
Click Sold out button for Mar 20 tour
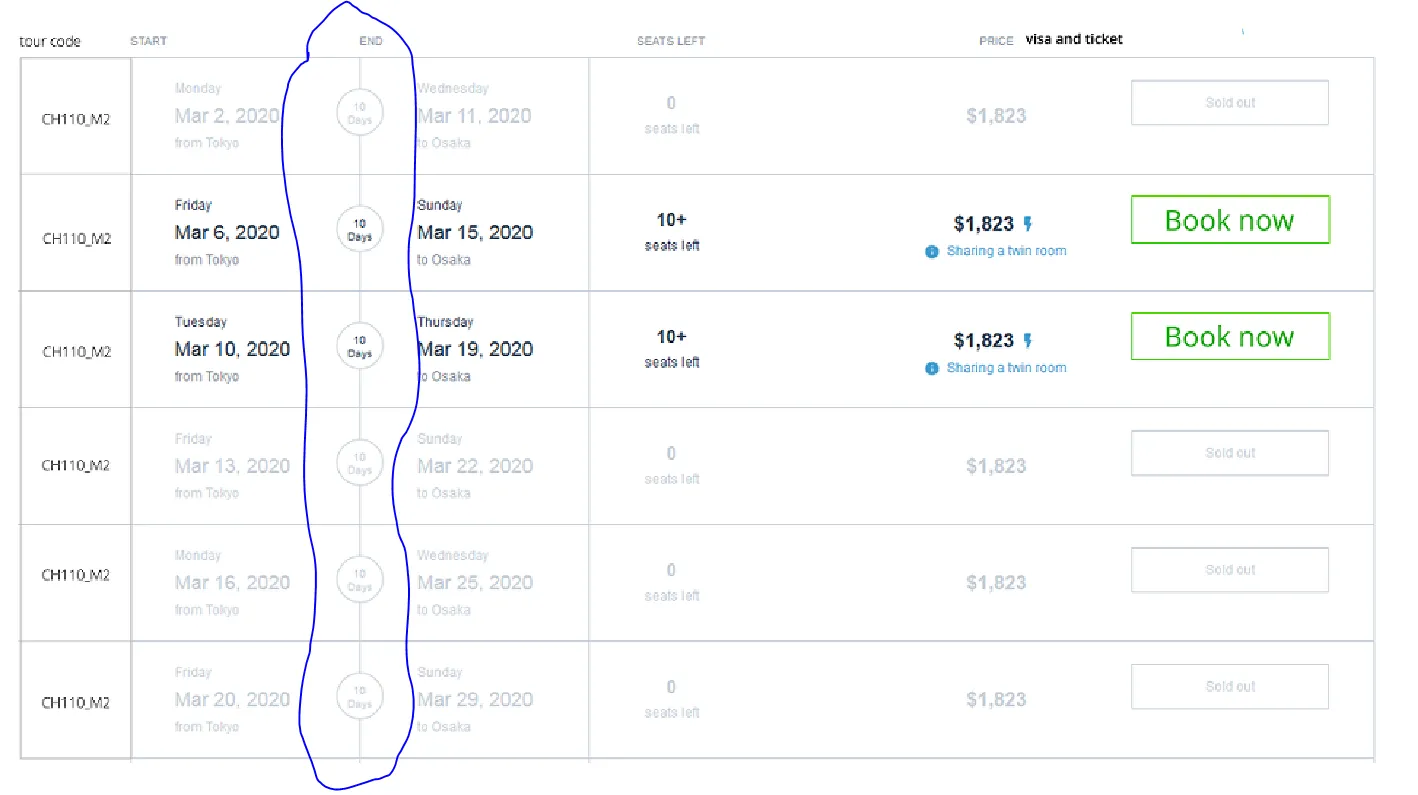pos(1229,687)
